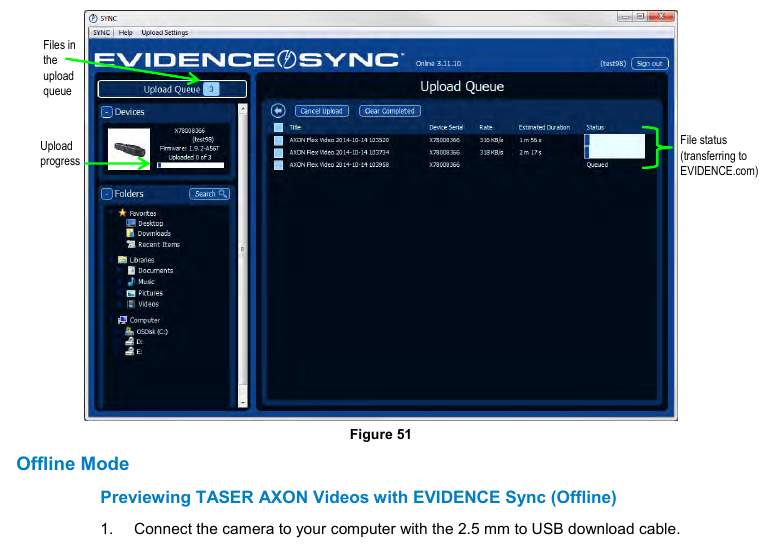Click the SYNC app icon in title bar
This screenshot has height=554, width=767.
[93, 18]
